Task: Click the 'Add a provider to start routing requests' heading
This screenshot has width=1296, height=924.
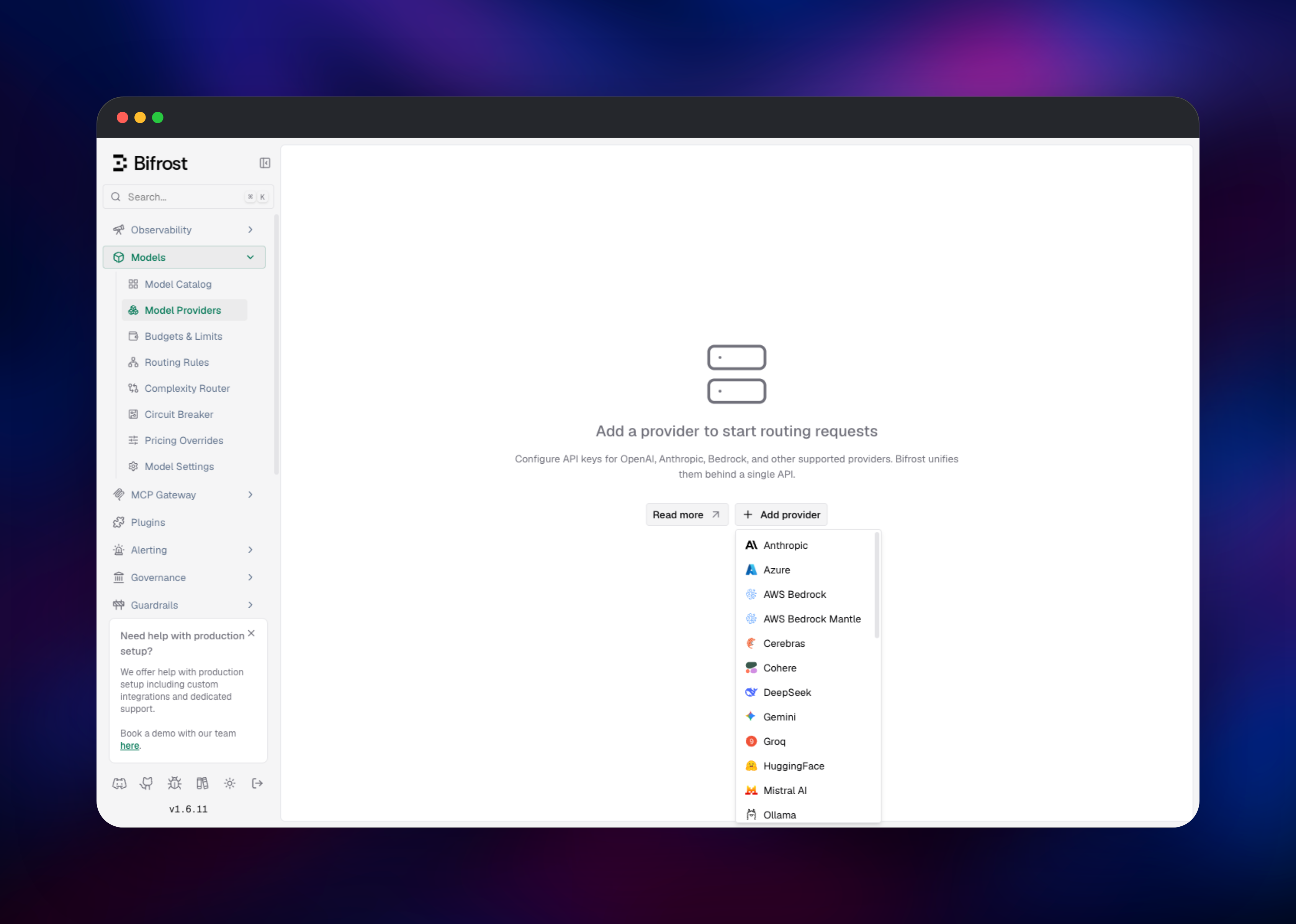Action: click(737, 431)
